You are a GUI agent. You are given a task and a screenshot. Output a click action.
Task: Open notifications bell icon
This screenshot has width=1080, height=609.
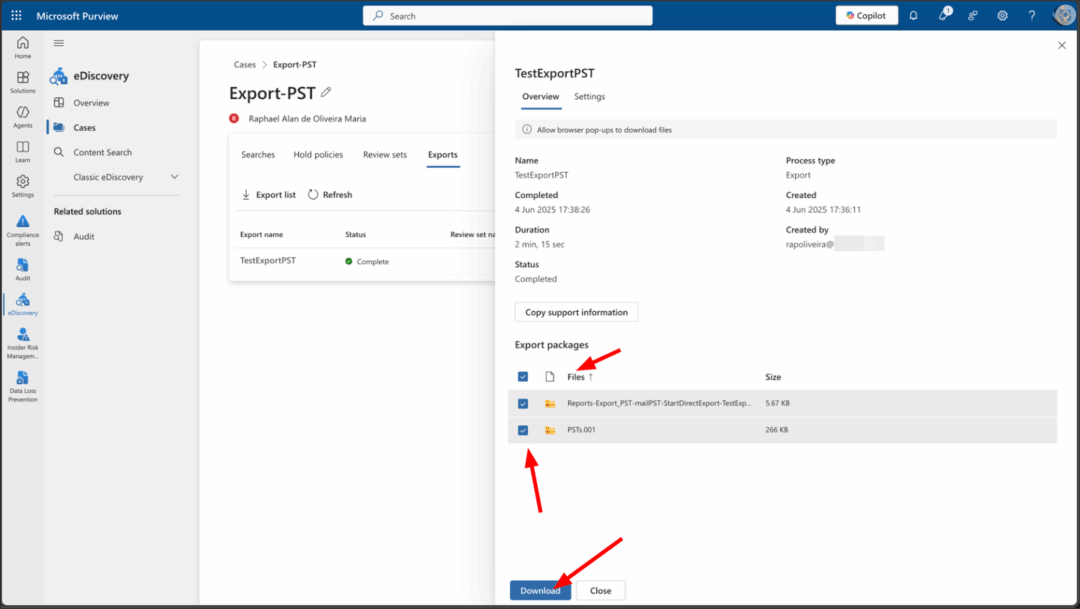click(913, 15)
